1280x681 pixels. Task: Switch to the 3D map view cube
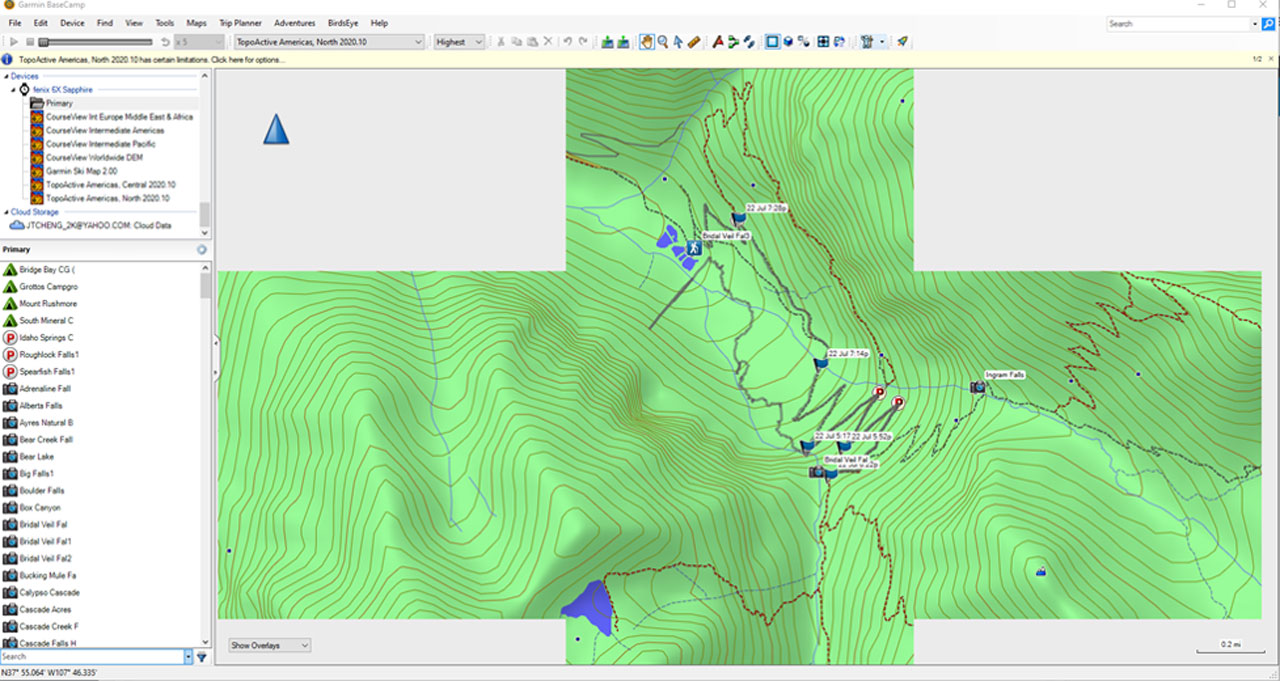[x=788, y=42]
